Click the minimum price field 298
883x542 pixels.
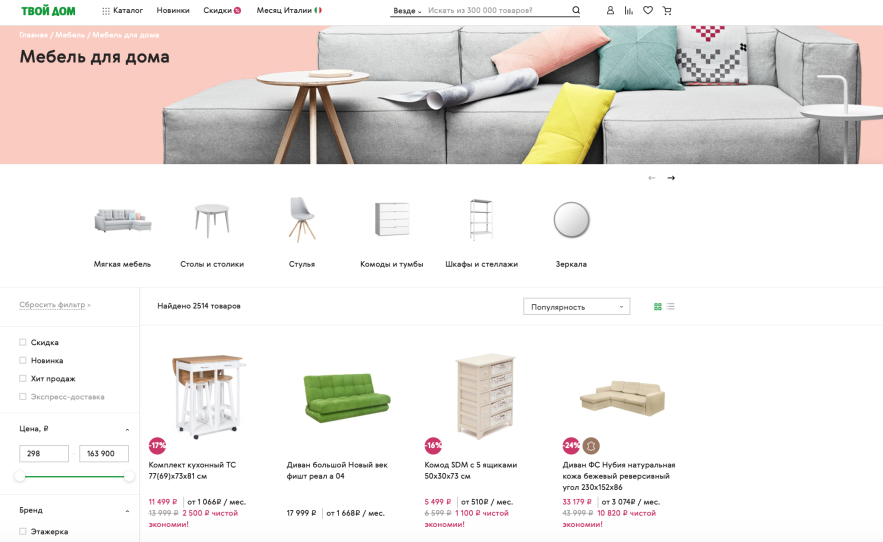tap(44, 454)
